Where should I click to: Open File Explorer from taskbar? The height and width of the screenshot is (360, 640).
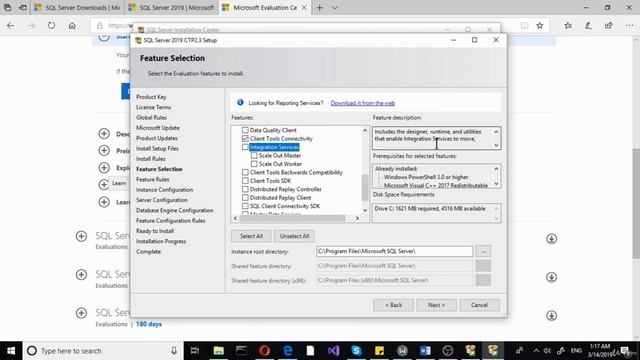pos(218,351)
